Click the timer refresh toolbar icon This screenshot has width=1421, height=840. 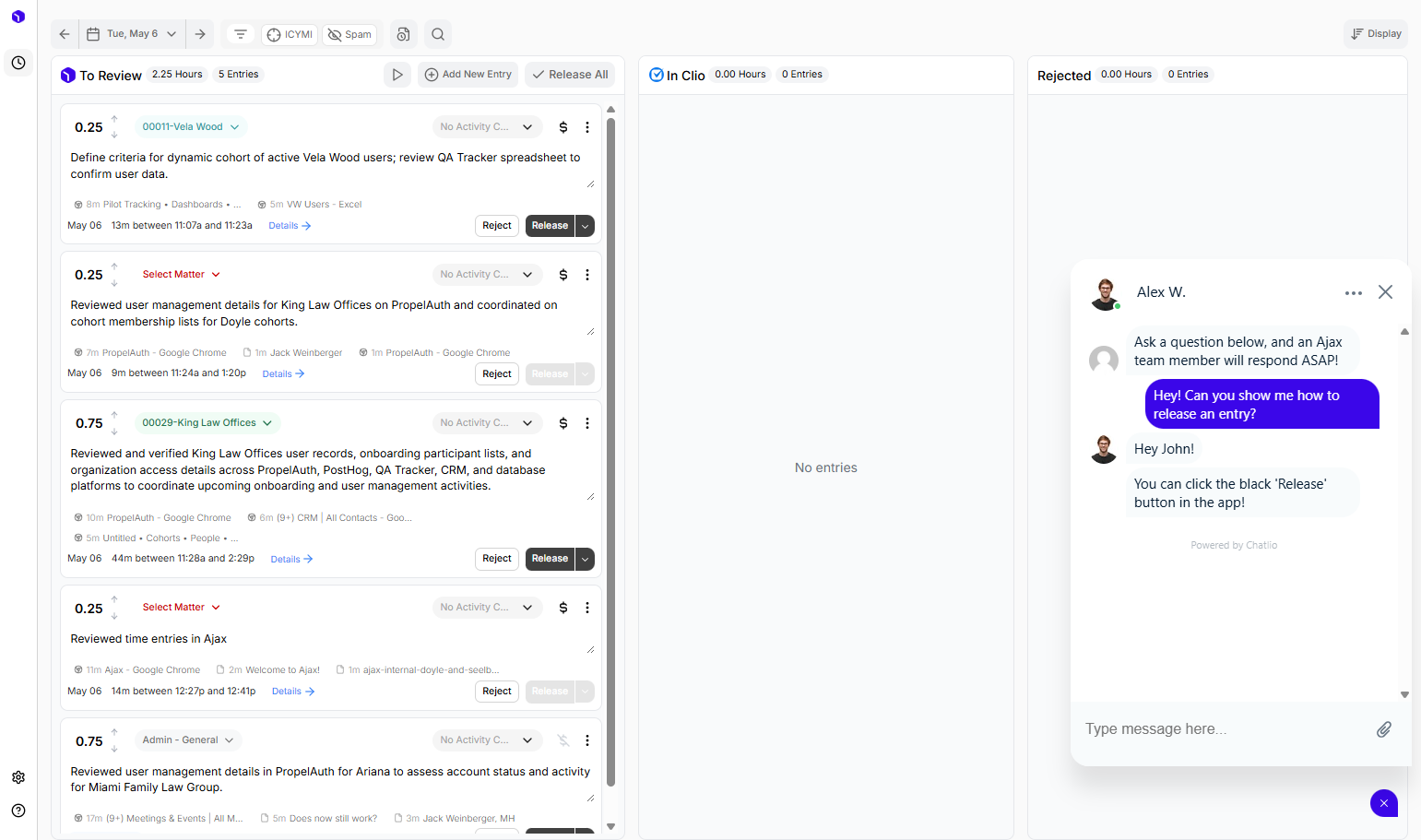[x=403, y=34]
